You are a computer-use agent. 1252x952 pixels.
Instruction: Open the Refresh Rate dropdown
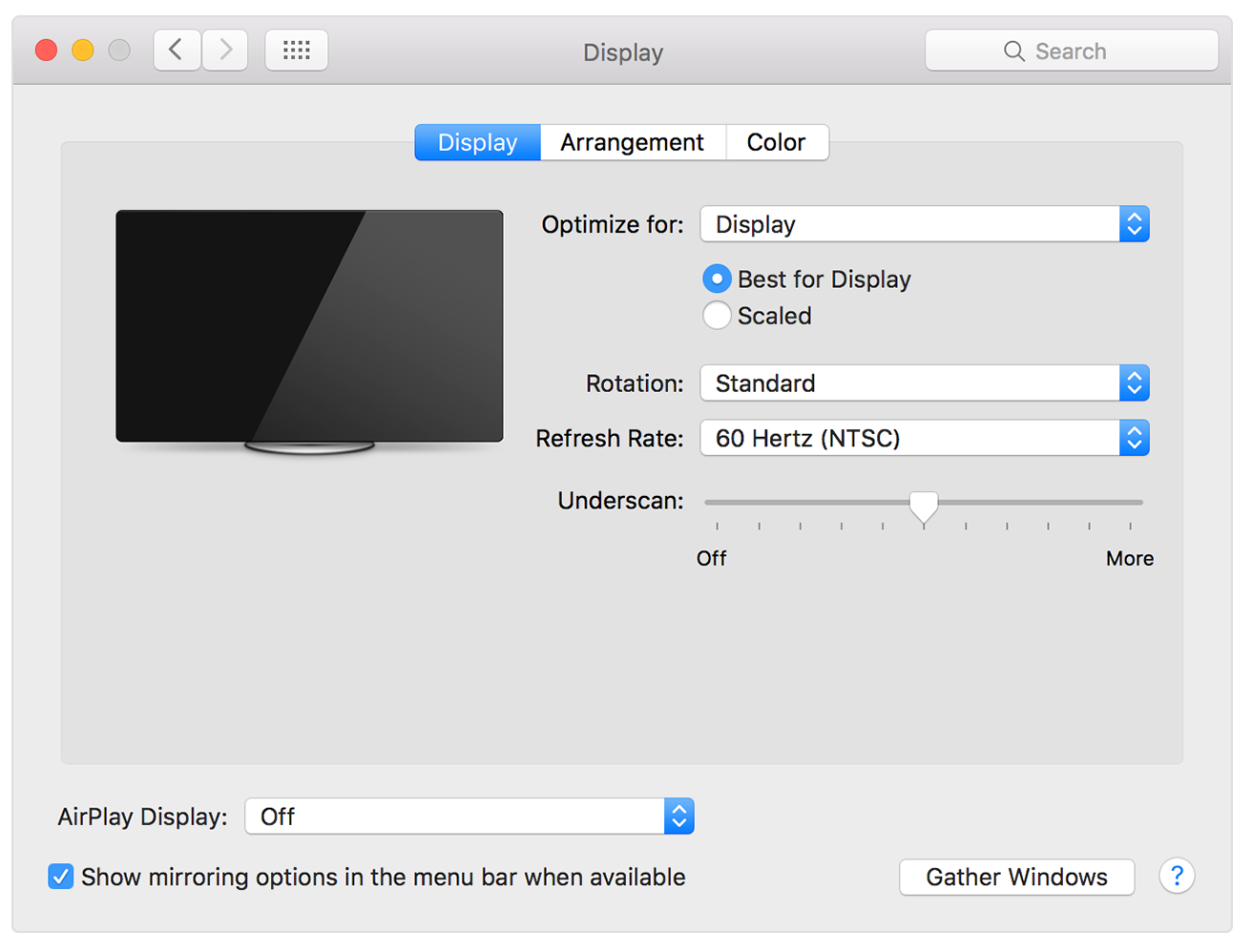924,438
